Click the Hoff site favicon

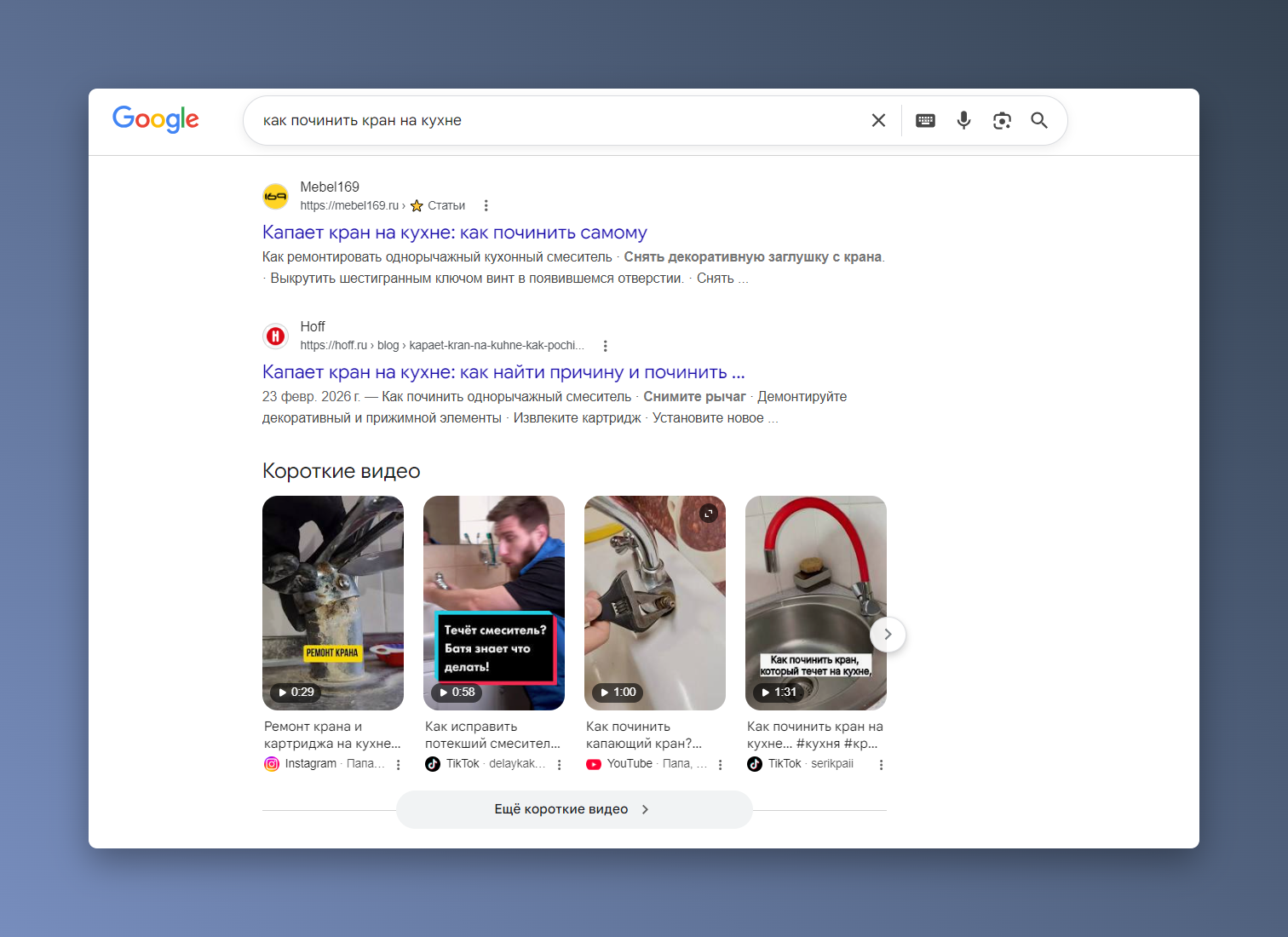coord(275,336)
